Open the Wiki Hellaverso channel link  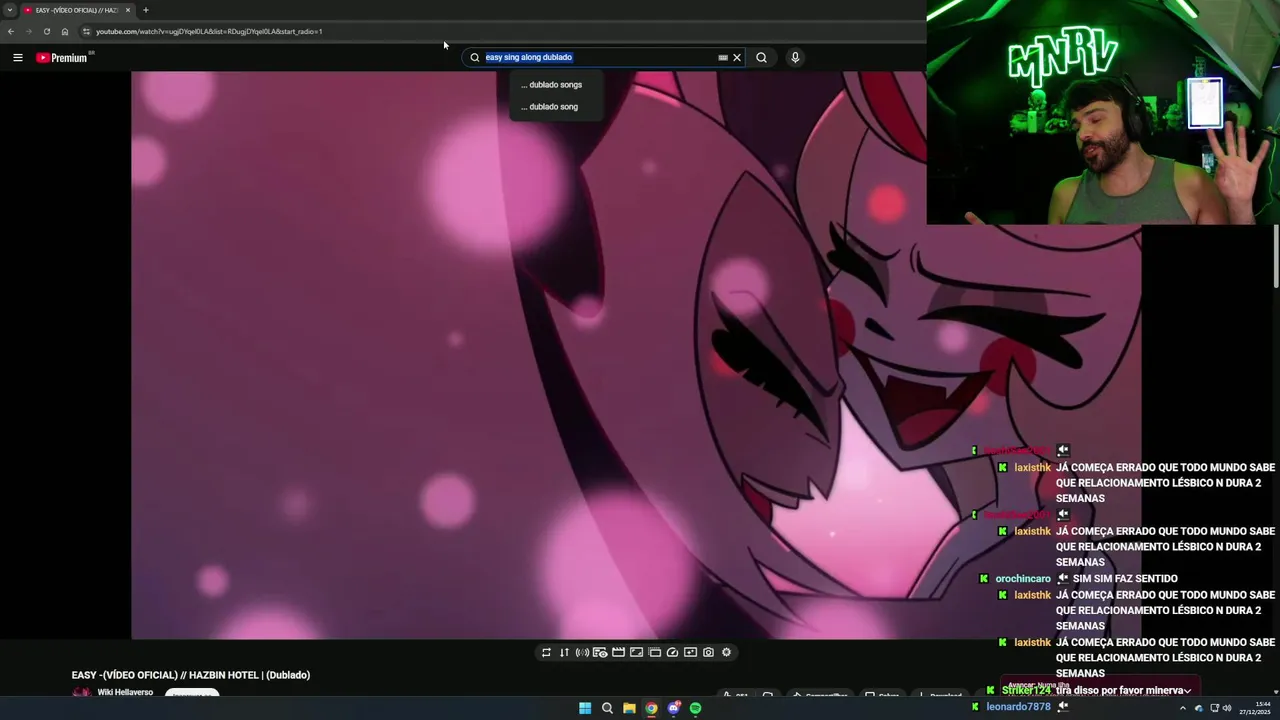point(125,692)
